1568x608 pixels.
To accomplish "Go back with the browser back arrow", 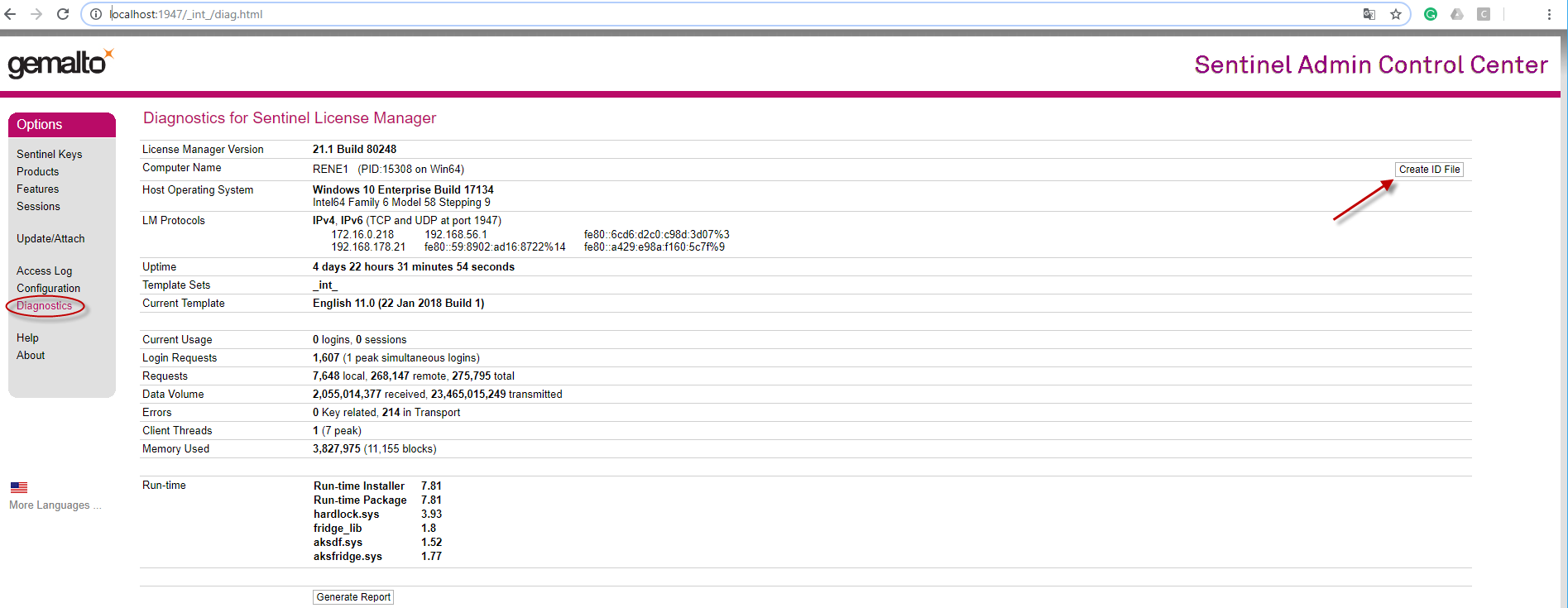I will [10, 14].
